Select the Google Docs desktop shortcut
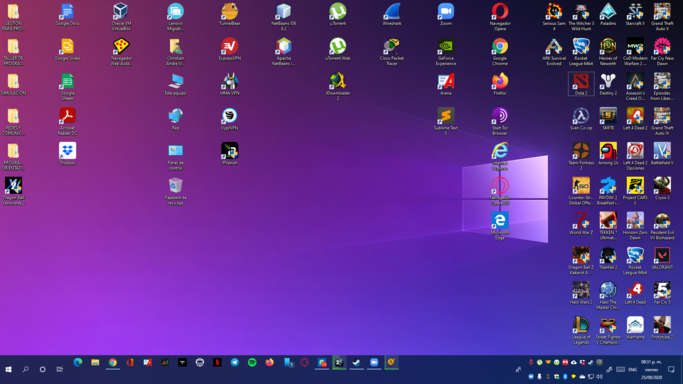 (68, 15)
